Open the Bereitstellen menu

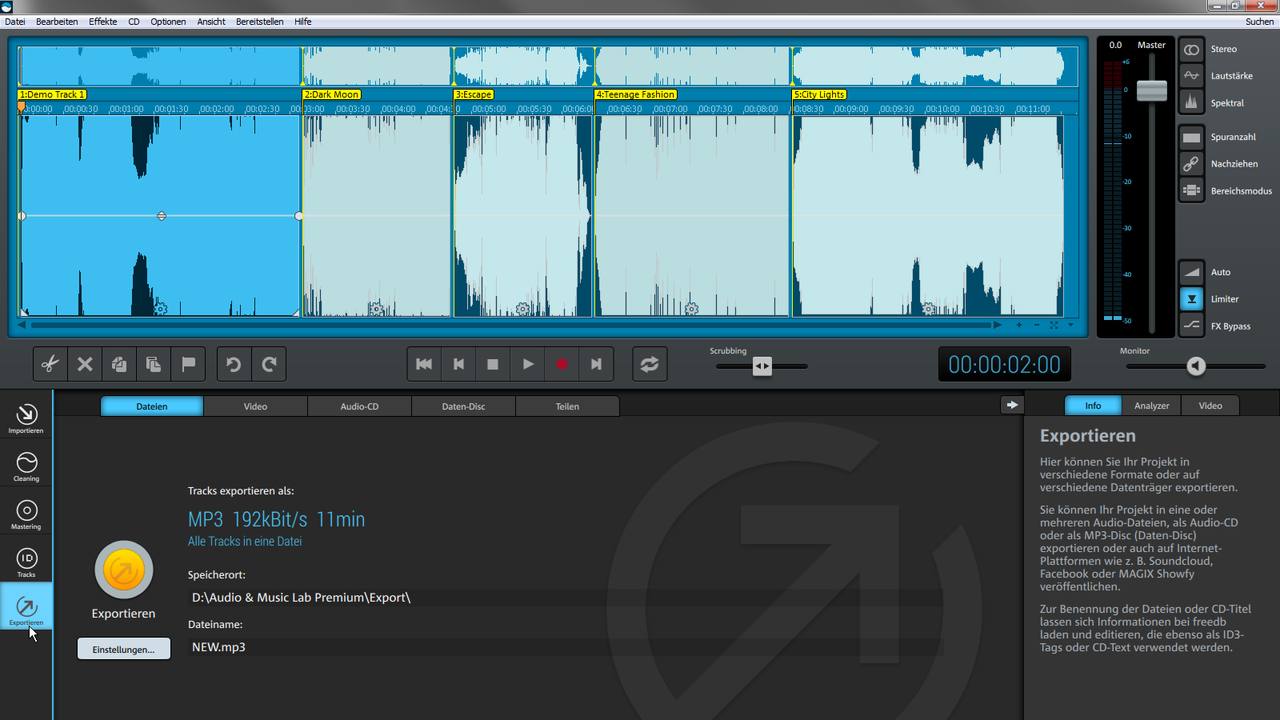pyautogui.click(x=260, y=21)
